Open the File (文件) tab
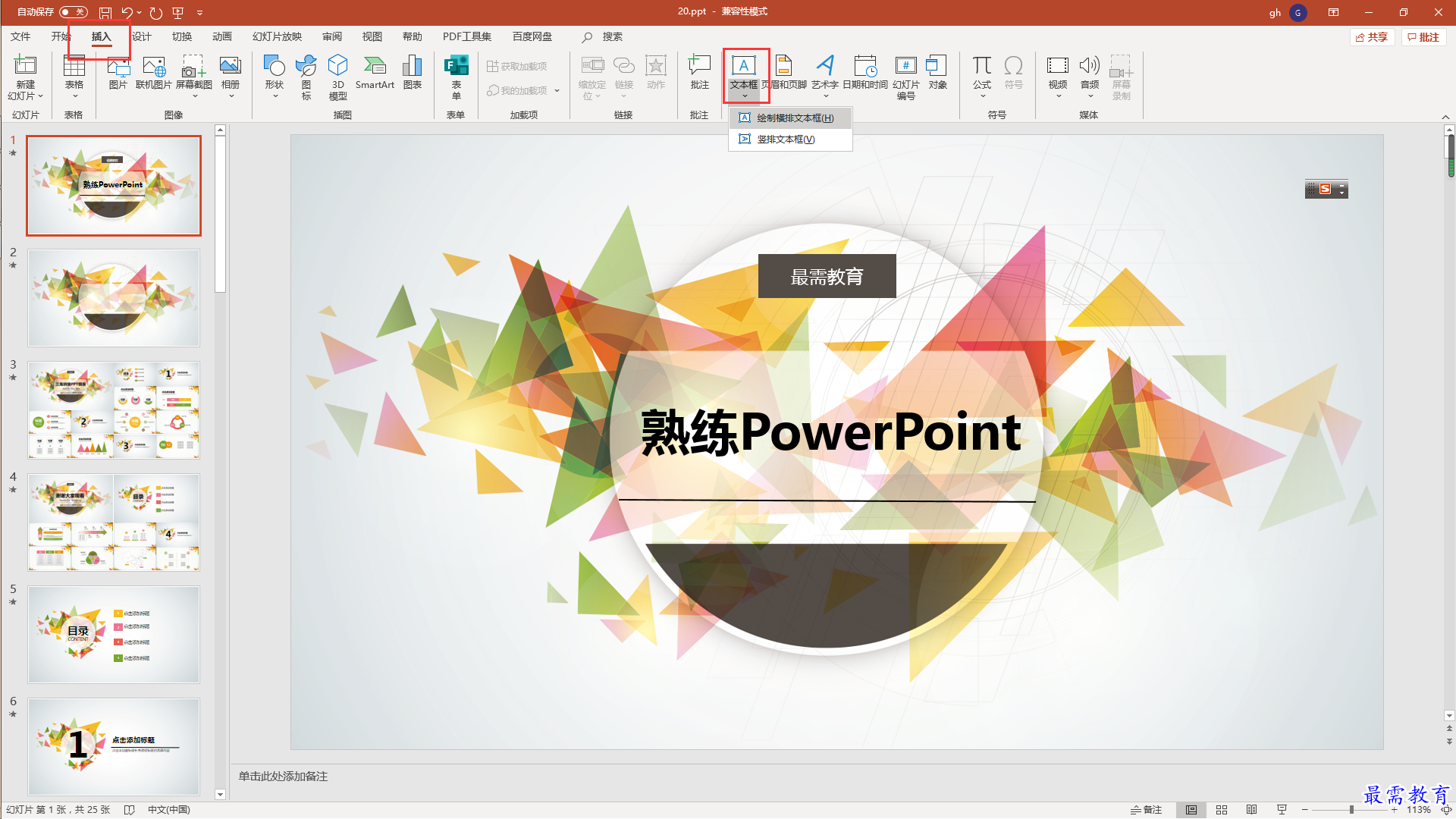 coord(20,36)
